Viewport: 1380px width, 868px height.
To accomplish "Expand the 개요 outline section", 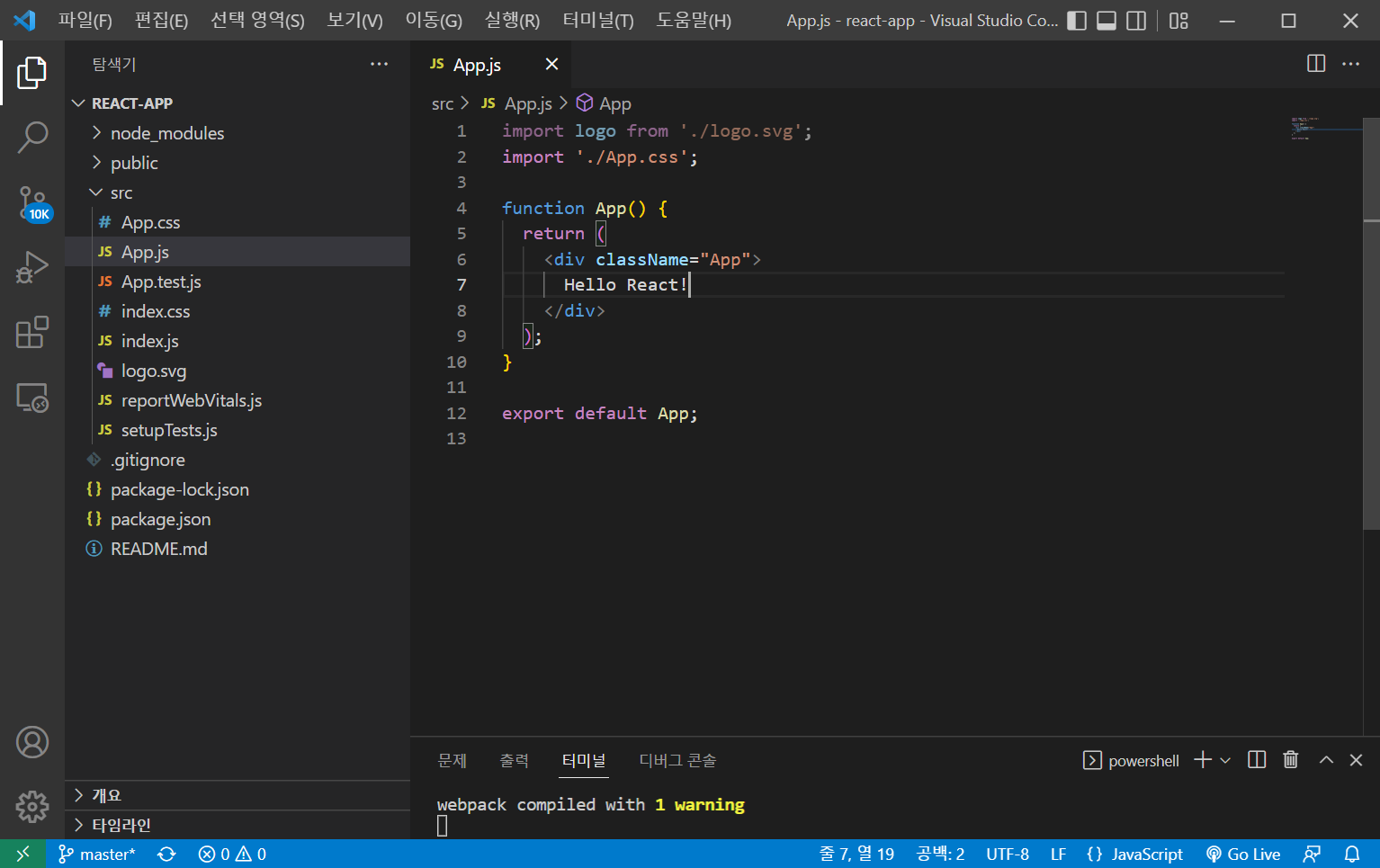I will pyautogui.click(x=237, y=795).
